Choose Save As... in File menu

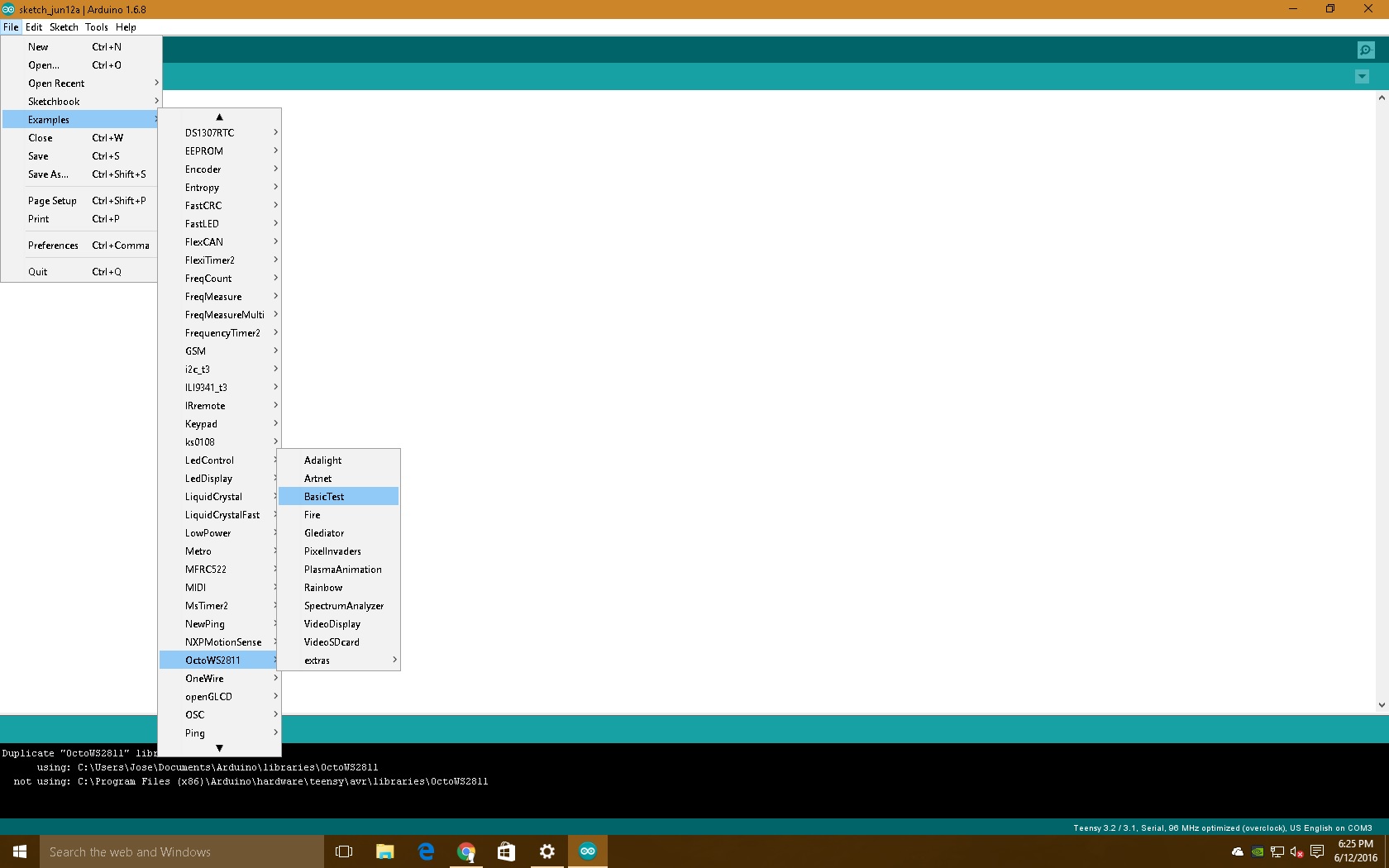(x=81, y=174)
